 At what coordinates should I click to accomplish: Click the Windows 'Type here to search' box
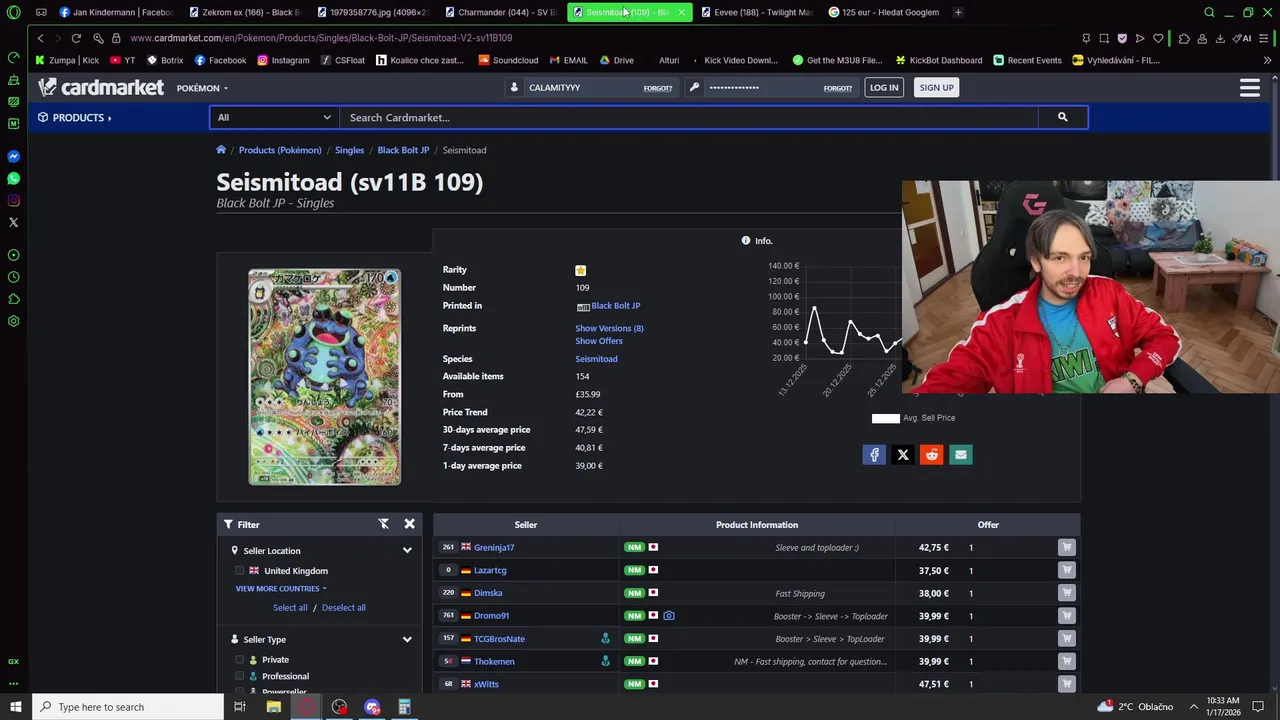point(127,707)
